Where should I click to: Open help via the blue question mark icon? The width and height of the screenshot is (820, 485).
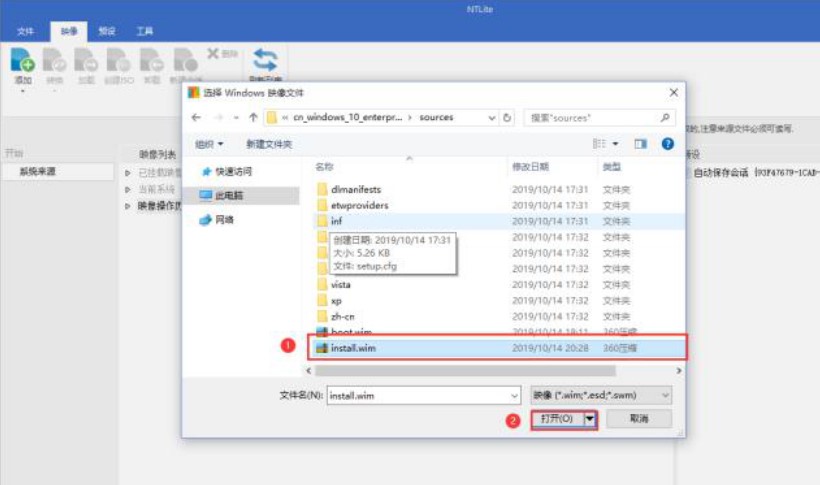coord(667,143)
